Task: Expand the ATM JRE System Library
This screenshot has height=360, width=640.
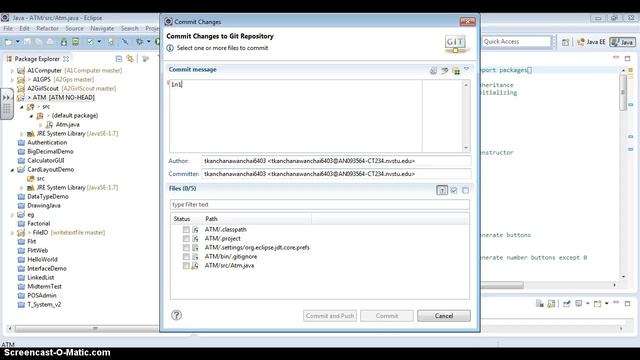Action: [22, 133]
